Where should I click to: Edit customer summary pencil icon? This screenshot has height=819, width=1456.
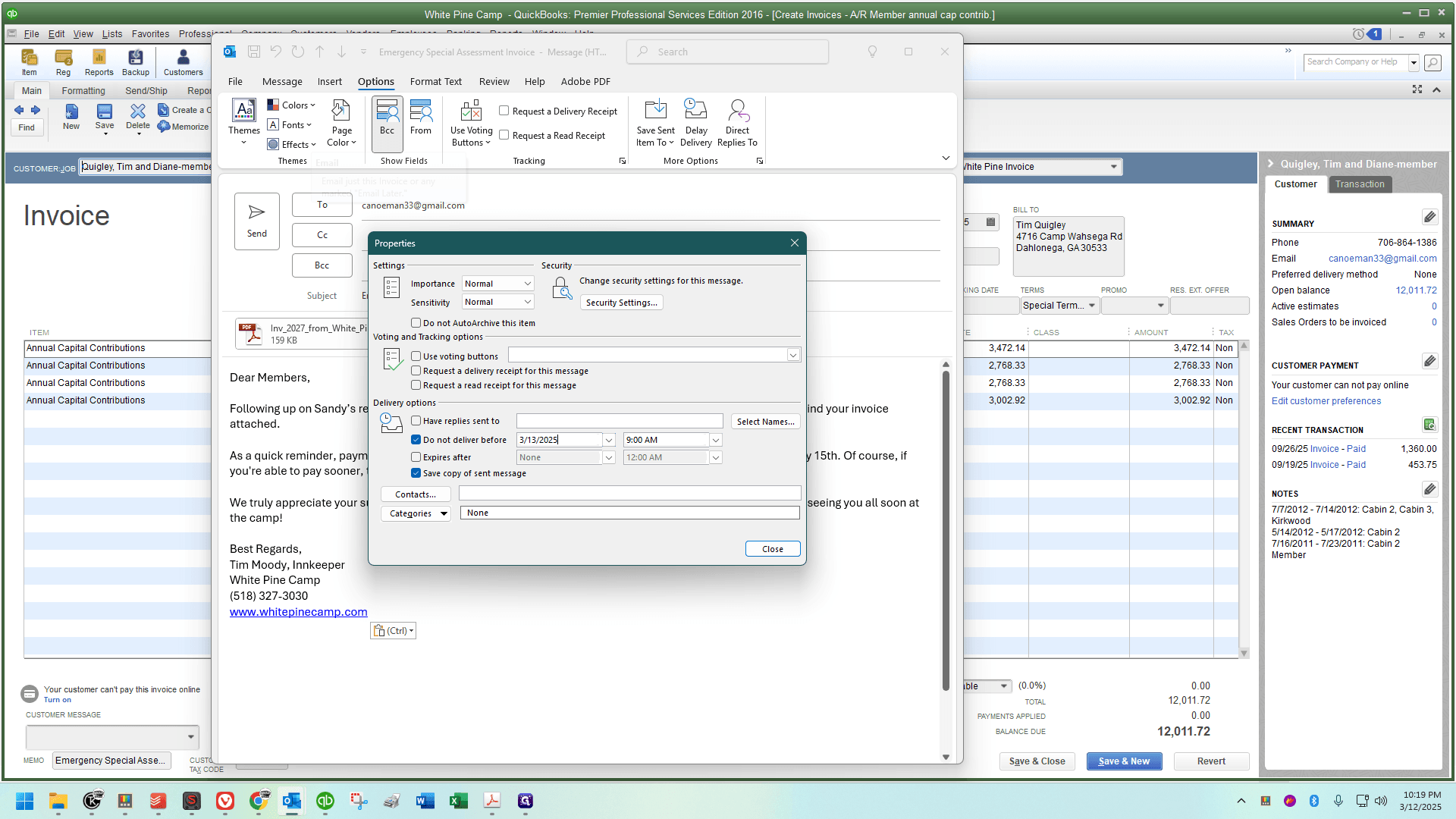pyautogui.click(x=1429, y=217)
